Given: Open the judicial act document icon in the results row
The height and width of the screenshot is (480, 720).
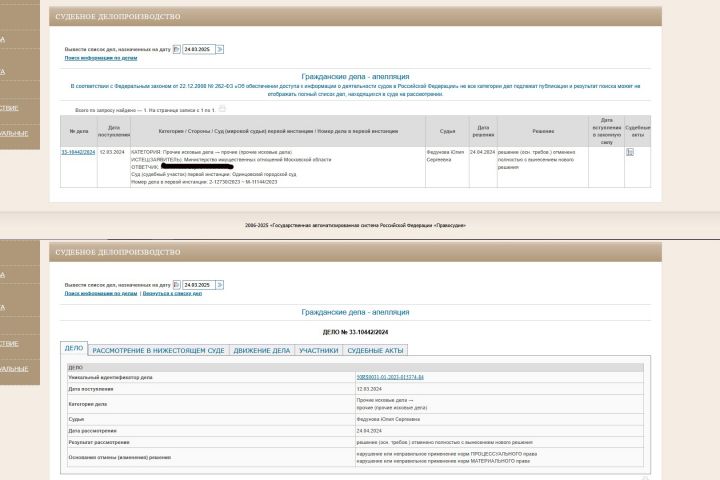Looking at the screenshot, I should pos(630,152).
